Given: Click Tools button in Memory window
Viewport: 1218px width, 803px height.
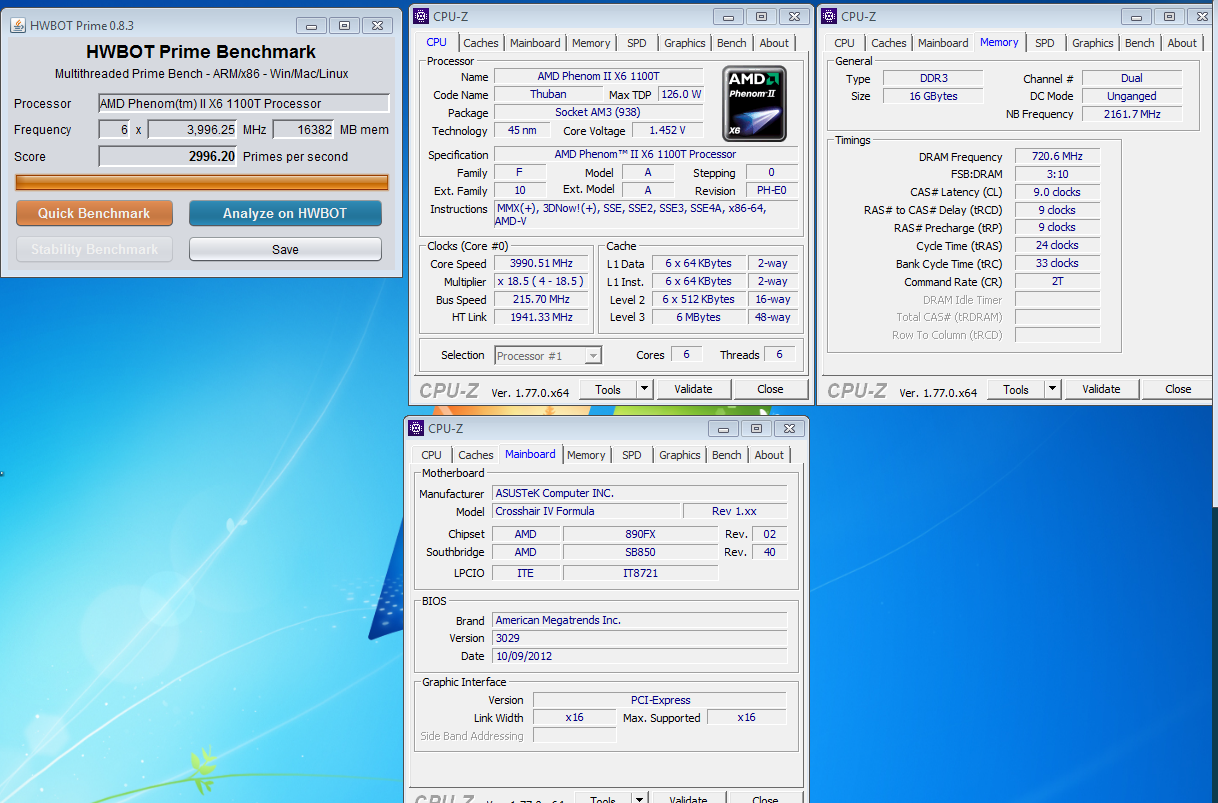Looking at the screenshot, I should (1016, 389).
